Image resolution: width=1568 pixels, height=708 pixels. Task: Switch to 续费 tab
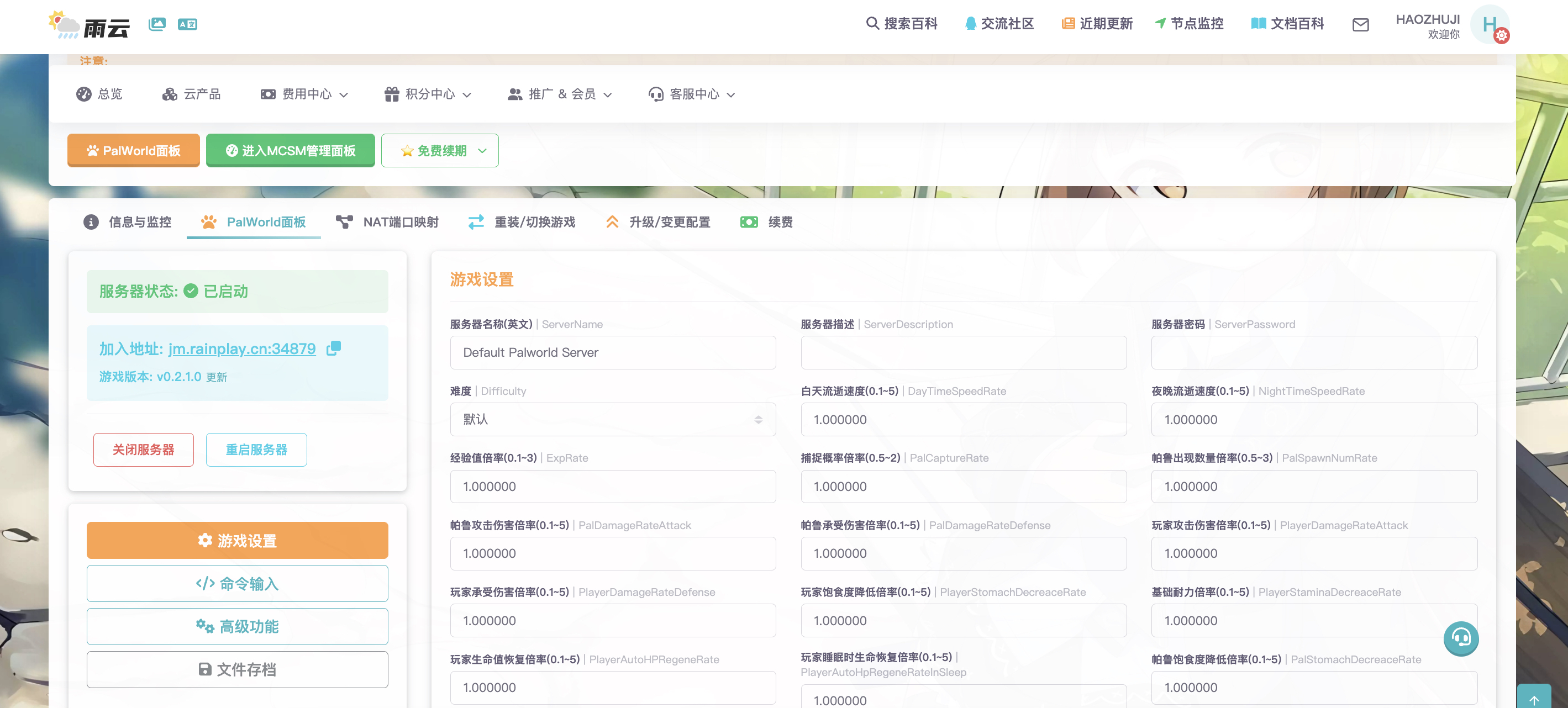(x=766, y=222)
